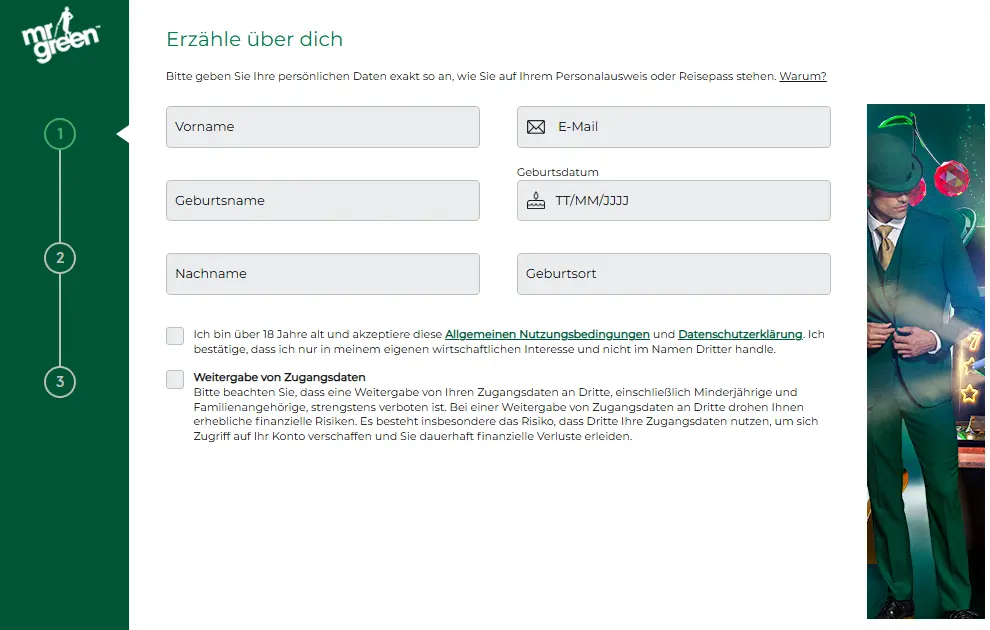990x630 pixels.
Task: Click the Vorname input field
Action: (x=322, y=126)
